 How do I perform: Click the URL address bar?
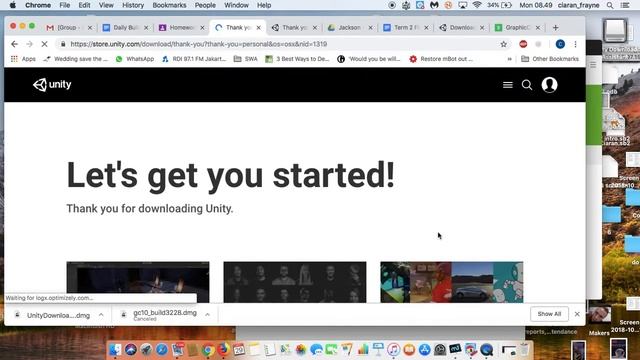(x=282, y=44)
